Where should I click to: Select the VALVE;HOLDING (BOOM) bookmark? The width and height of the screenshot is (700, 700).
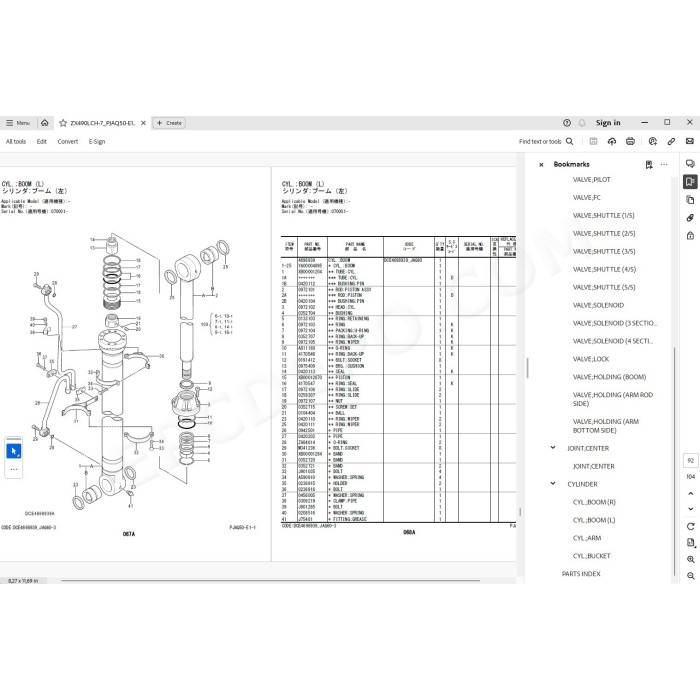pyautogui.click(x=609, y=377)
